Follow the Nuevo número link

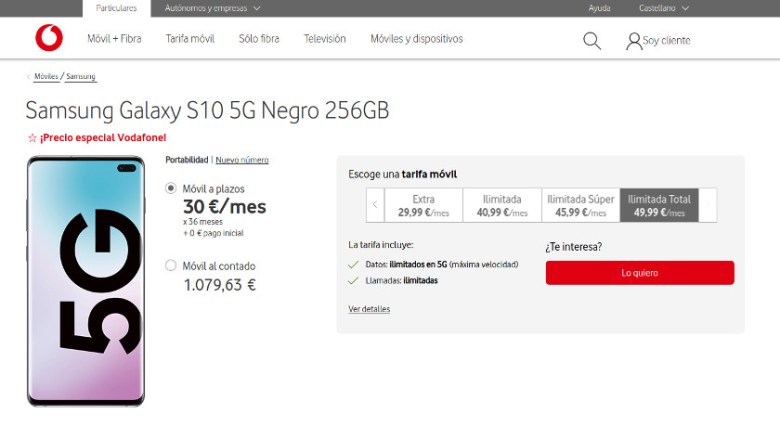click(x=242, y=160)
